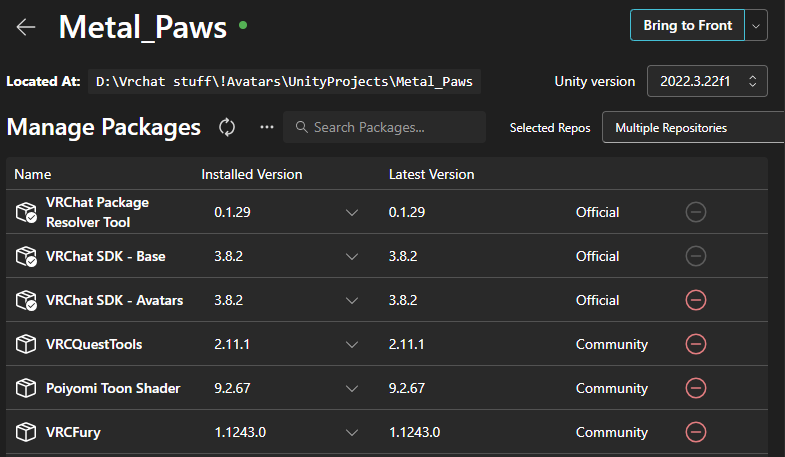Screen dimensions: 785x457
Task: Remove Poiyomi Toon Shader package
Action: coord(696,388)
